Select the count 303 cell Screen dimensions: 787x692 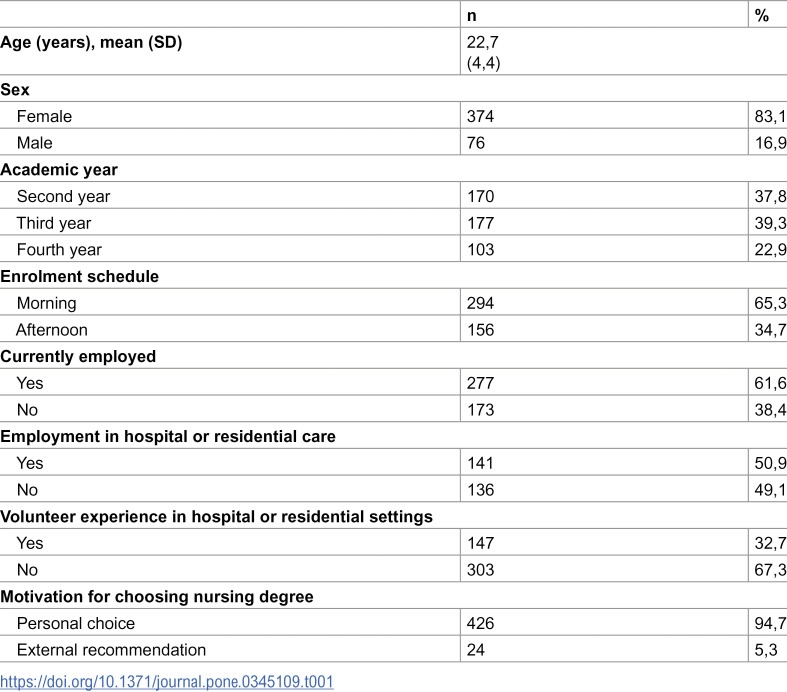coord(604,570)
